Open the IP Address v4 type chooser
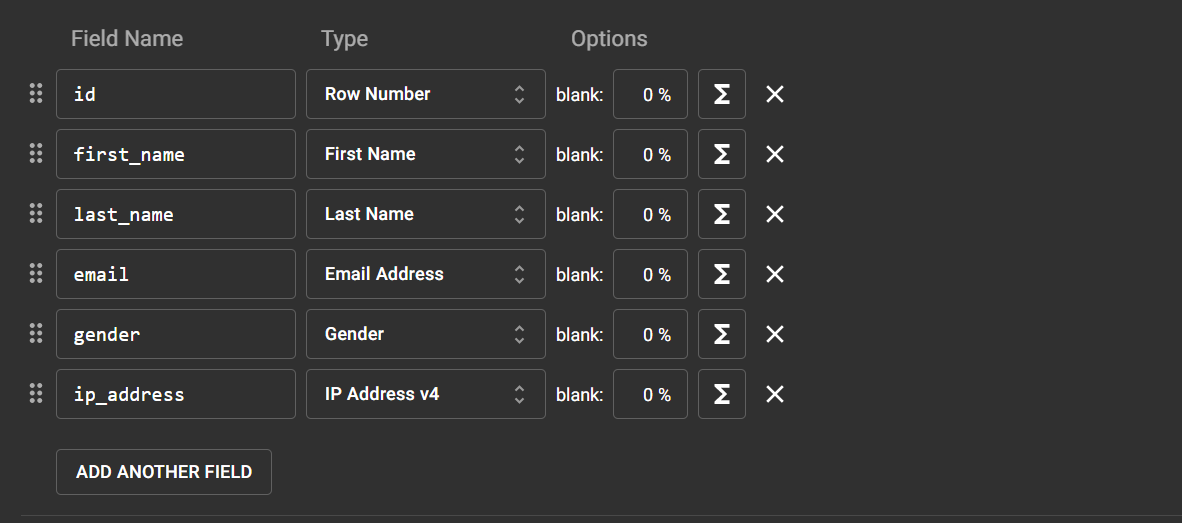Image resolution: width=1182 pixels, height=523 pixels. [425, 394]
